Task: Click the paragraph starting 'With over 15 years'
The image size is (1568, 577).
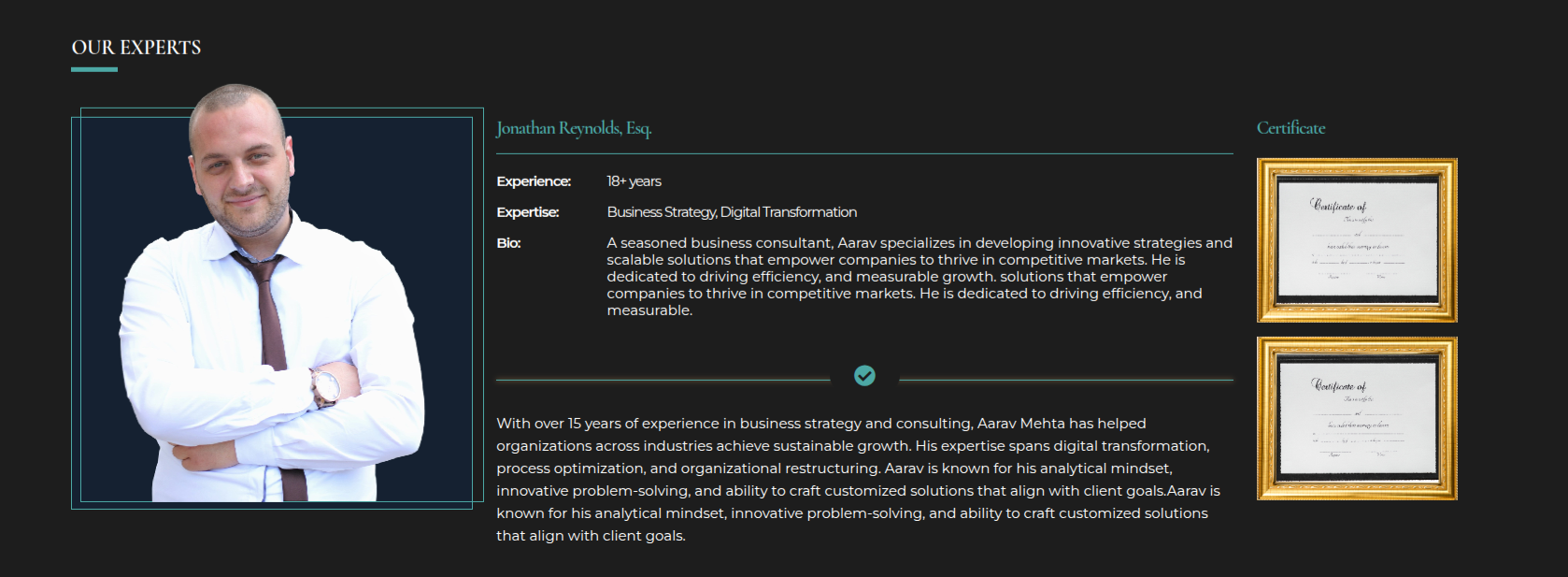Action: pos(860,479)
